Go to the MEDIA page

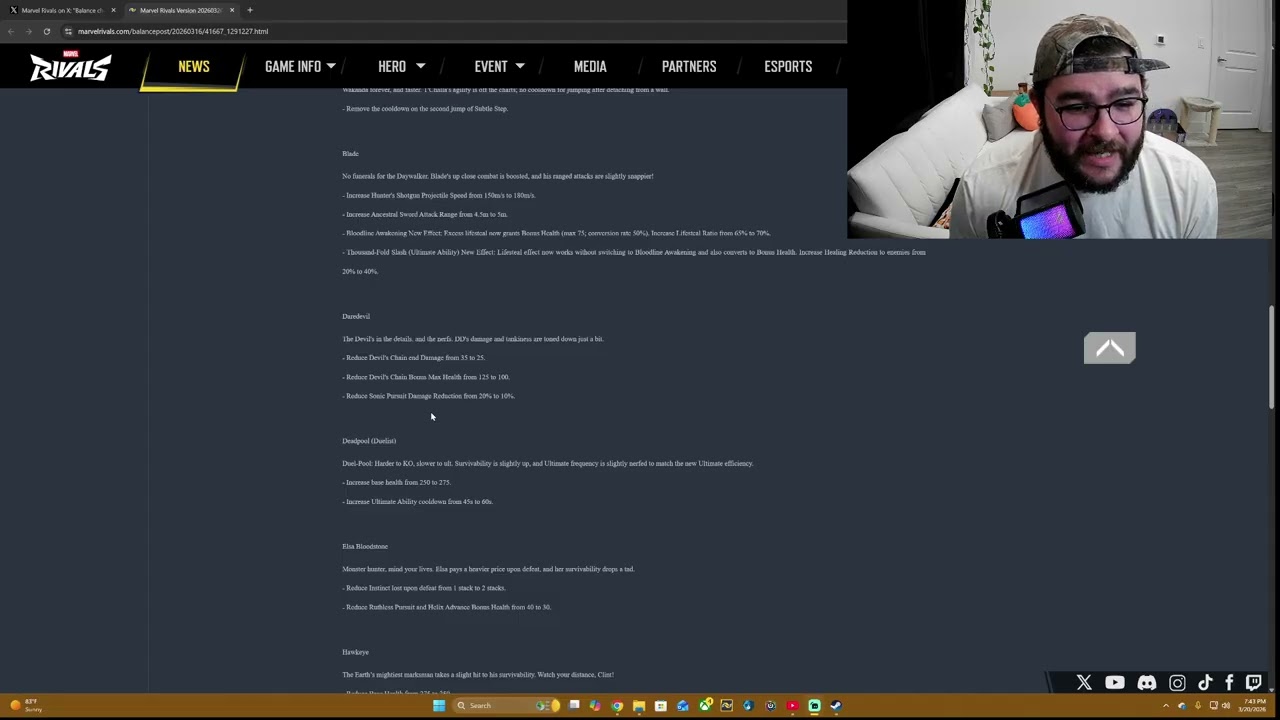pyautogui.click(x=590, y=66)
